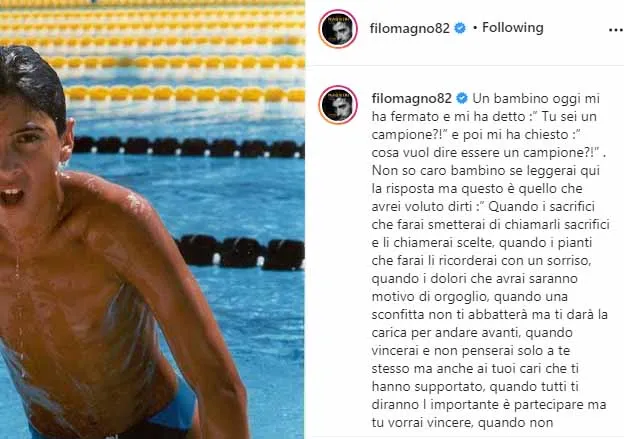Open the more options ellipsis menu
The height and width of the screenshot is (439, 624).
tap(616, 29)
